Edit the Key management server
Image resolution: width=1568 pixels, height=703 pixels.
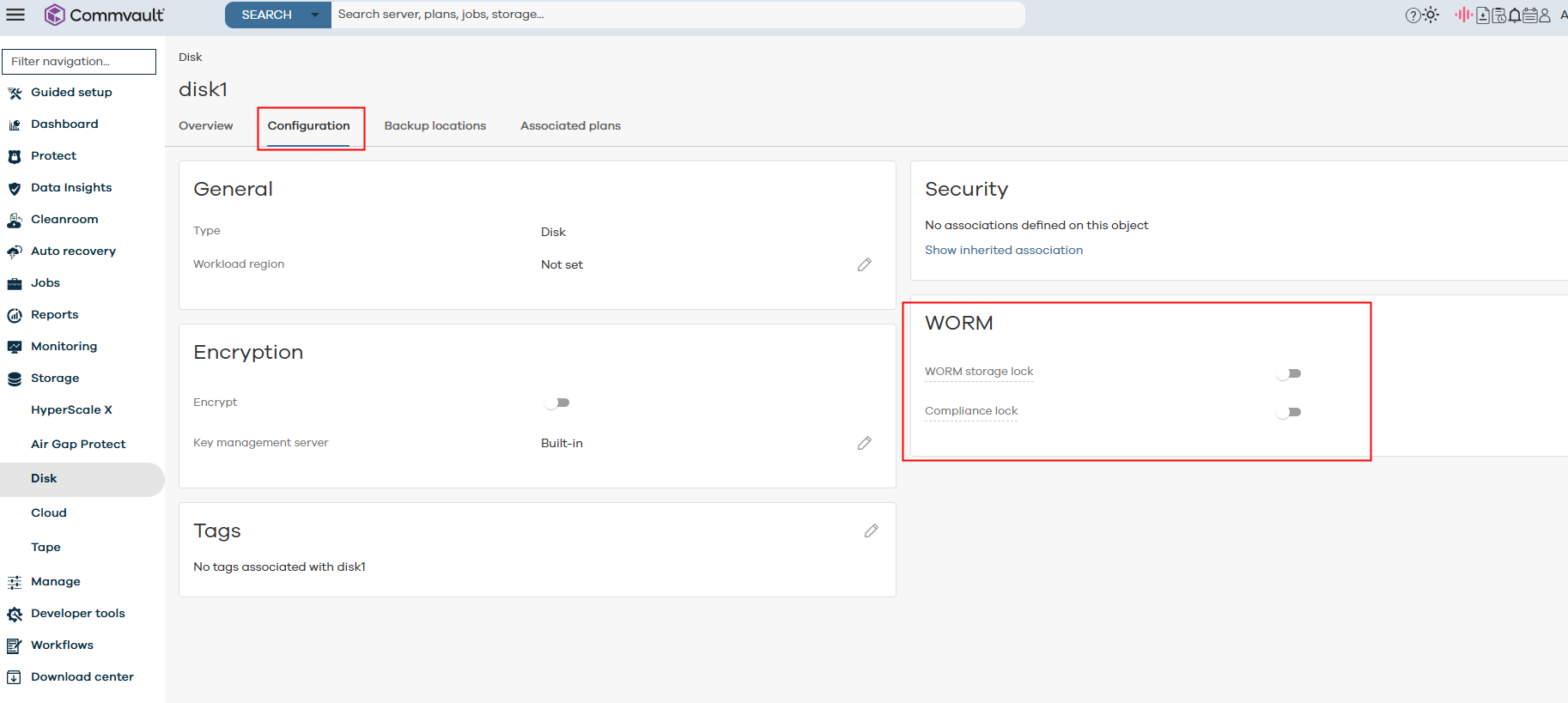point(864,443)
